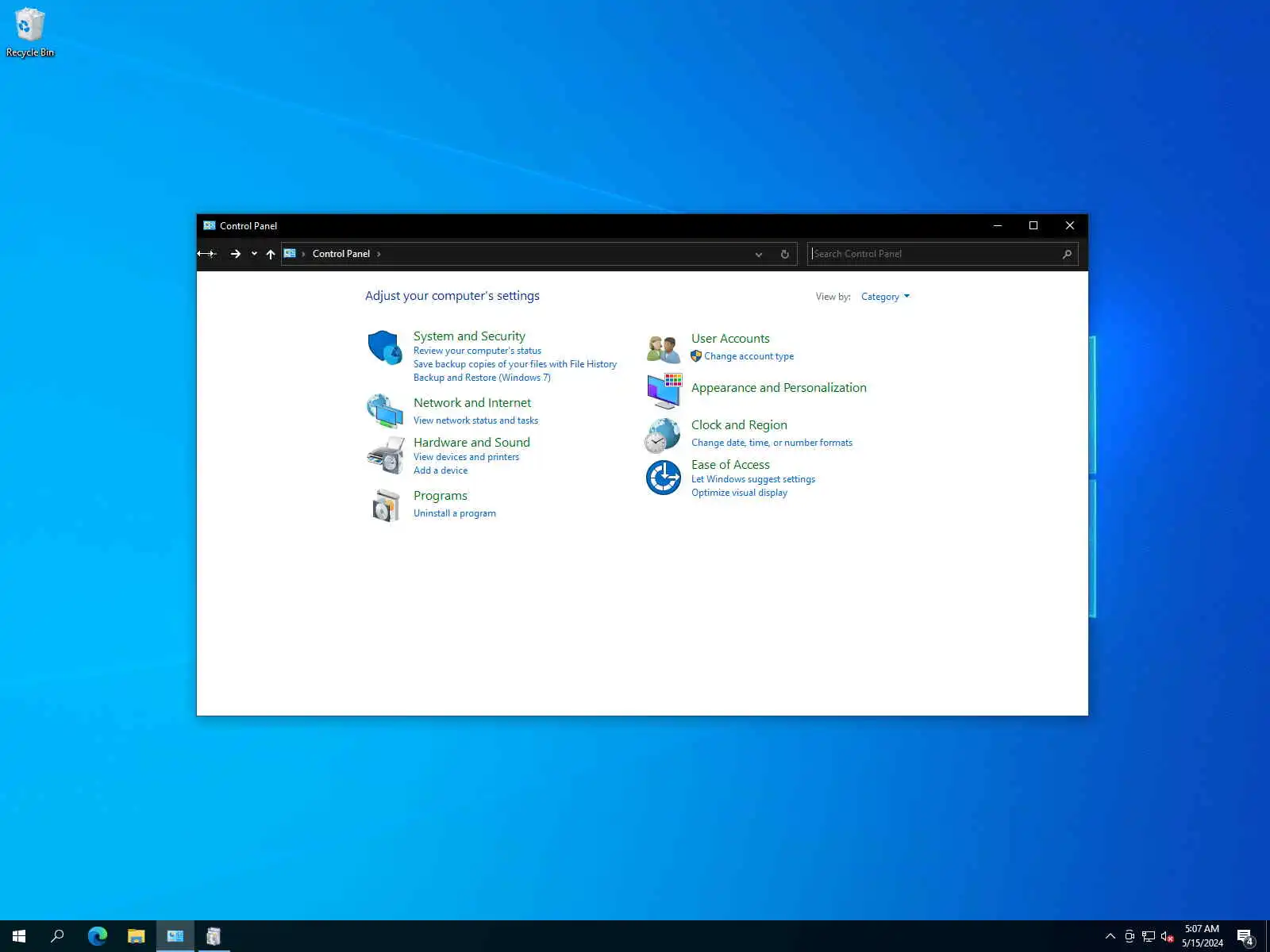The image size is (1270, 952).
Task: Click Review your computer's status
Action: coord(477,351)
